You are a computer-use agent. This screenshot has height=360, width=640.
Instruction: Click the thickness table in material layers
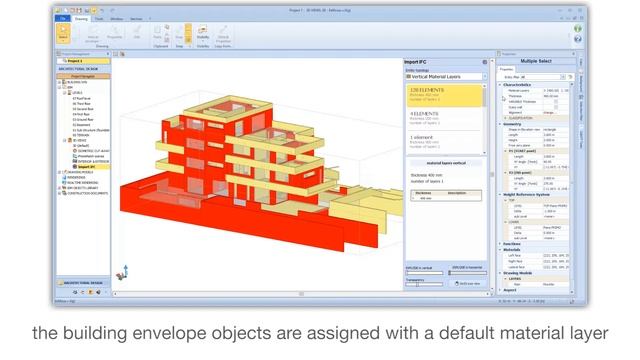(446, 196)
